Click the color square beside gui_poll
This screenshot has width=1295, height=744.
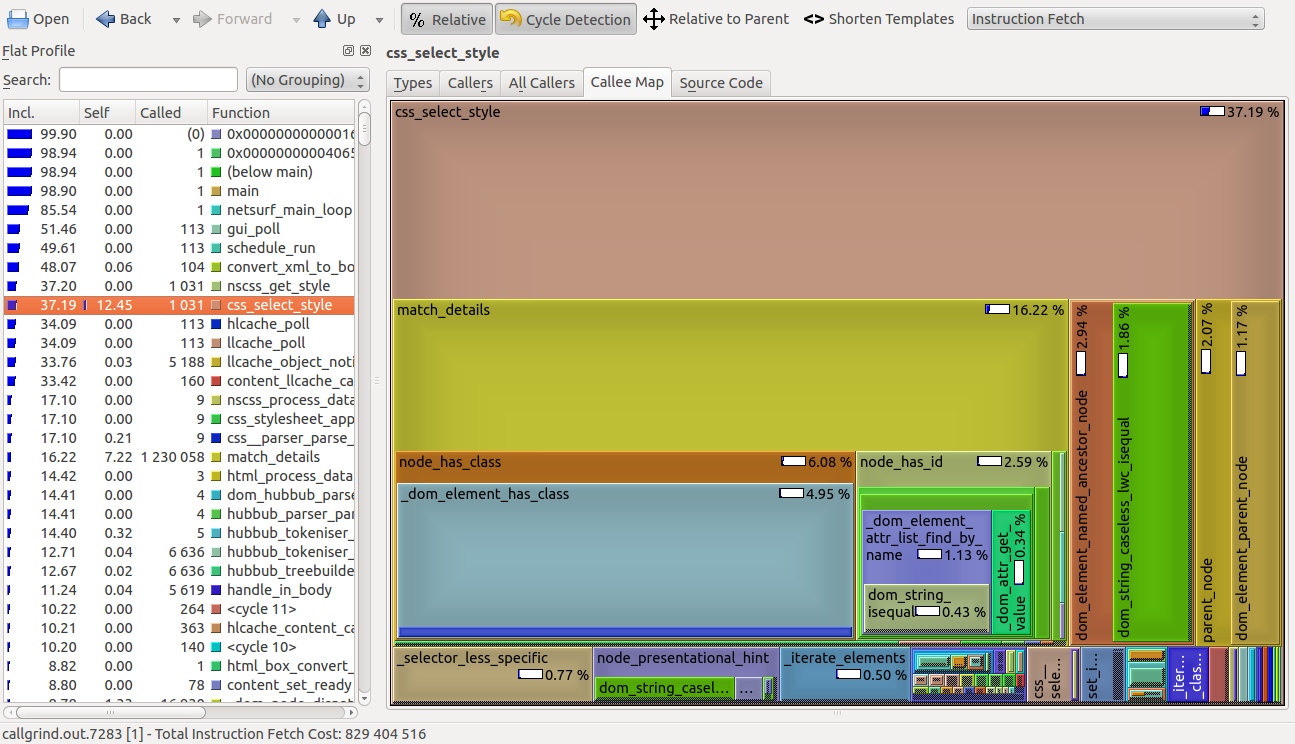point(216,229)
